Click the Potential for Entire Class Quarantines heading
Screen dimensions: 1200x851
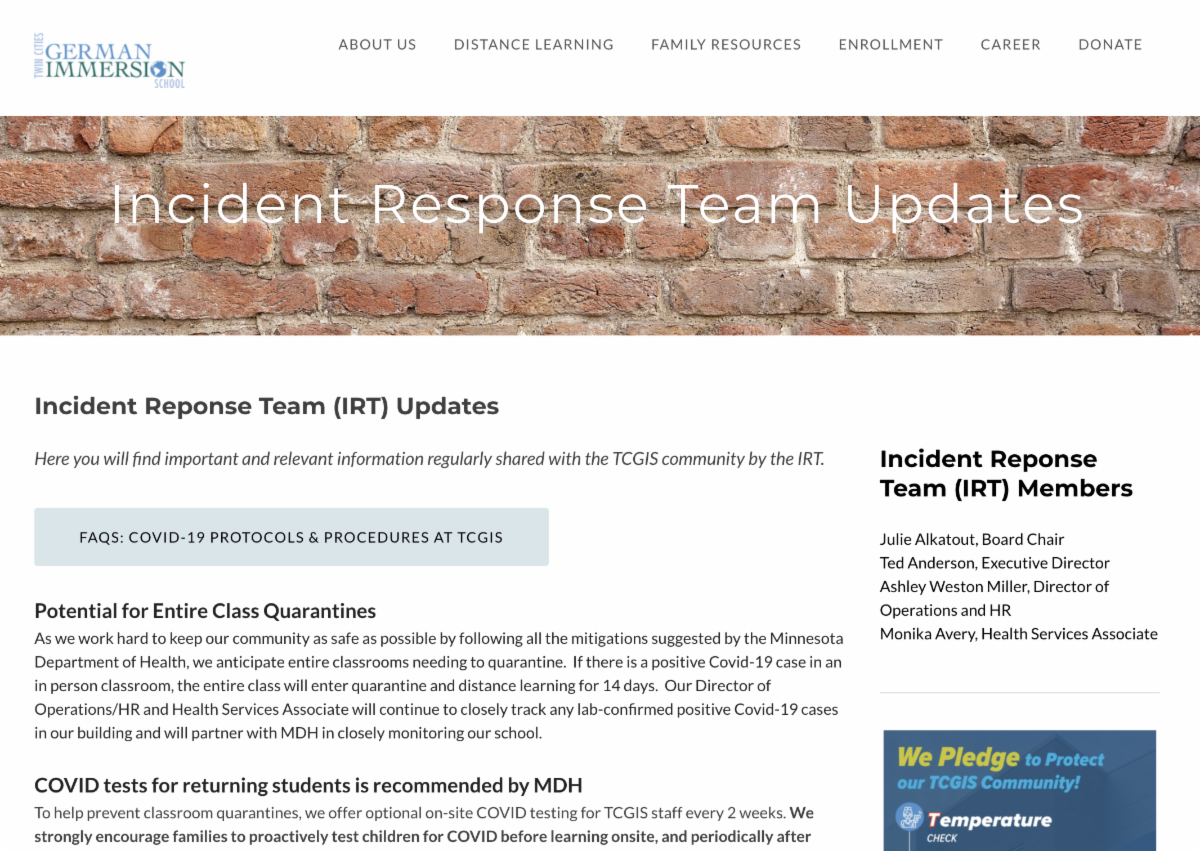[205, 611]
